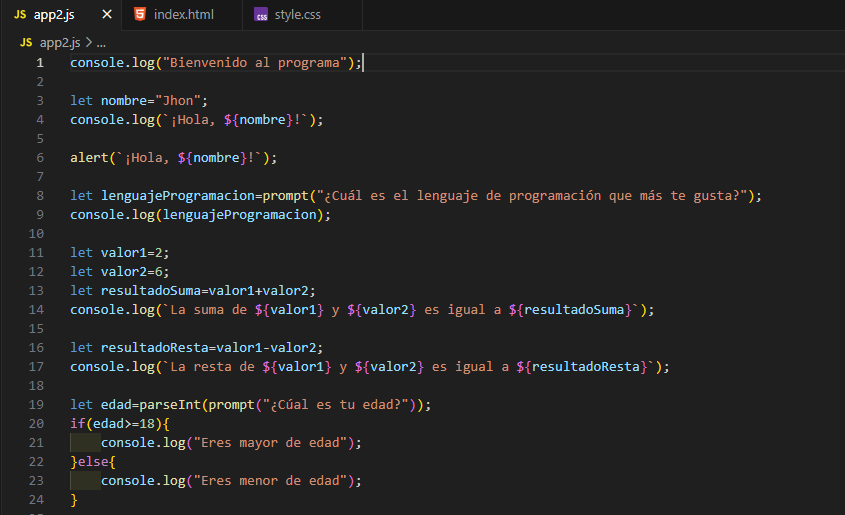Viewport: 845px width, 515px height.
Task: Click line number 8 in the gutter
Action: pyautogui.click(x=40, y=196)
